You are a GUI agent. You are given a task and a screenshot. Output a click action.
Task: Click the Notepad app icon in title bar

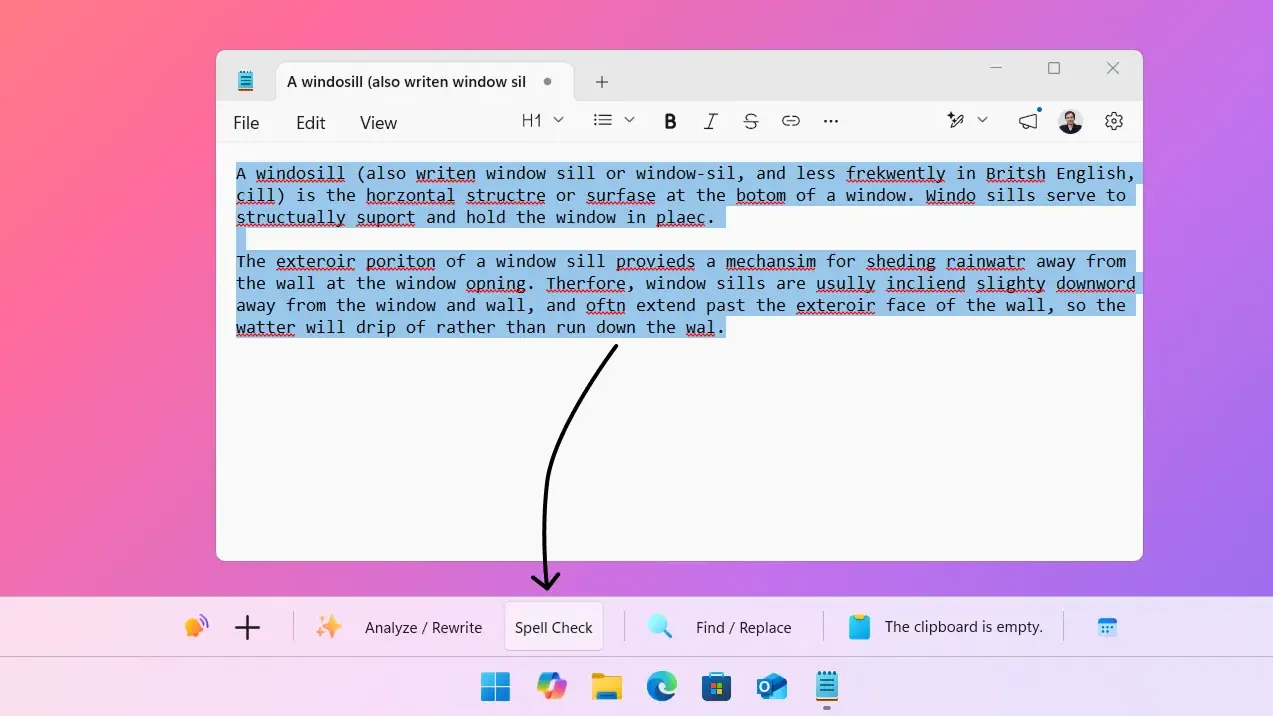245,81
